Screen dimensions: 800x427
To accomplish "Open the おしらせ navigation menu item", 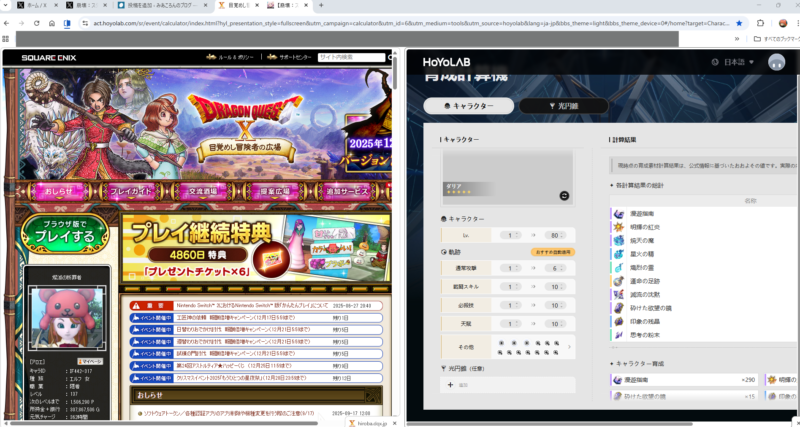I will pos(58,191).
